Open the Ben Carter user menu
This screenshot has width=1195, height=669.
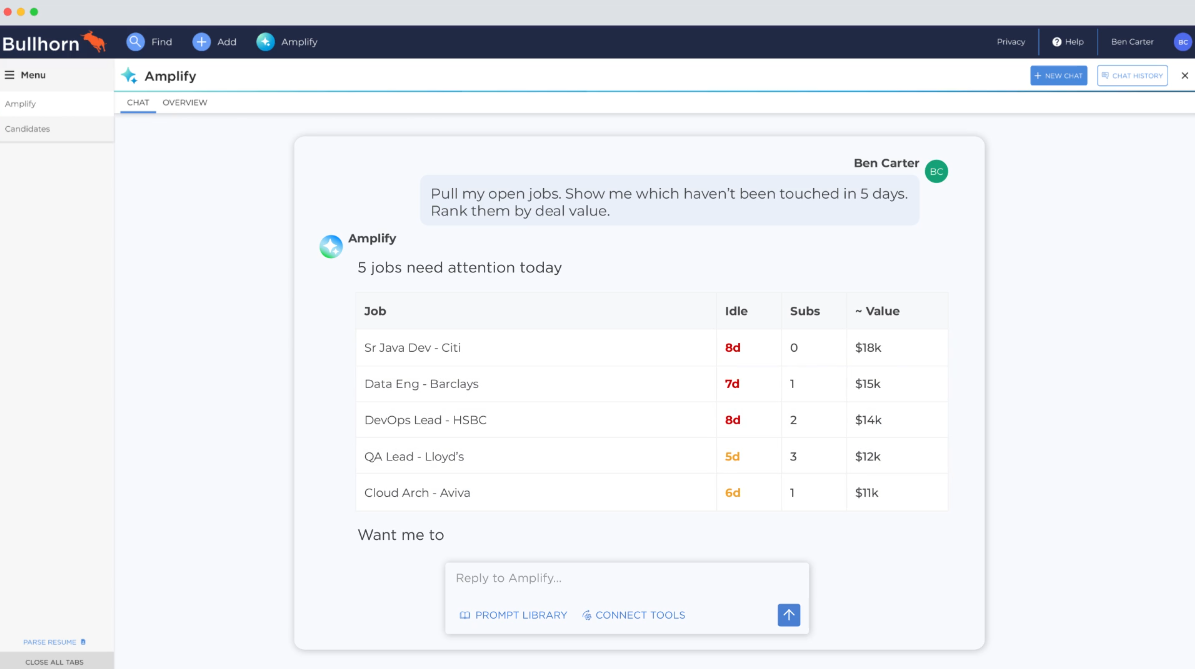pos(1132,42)
